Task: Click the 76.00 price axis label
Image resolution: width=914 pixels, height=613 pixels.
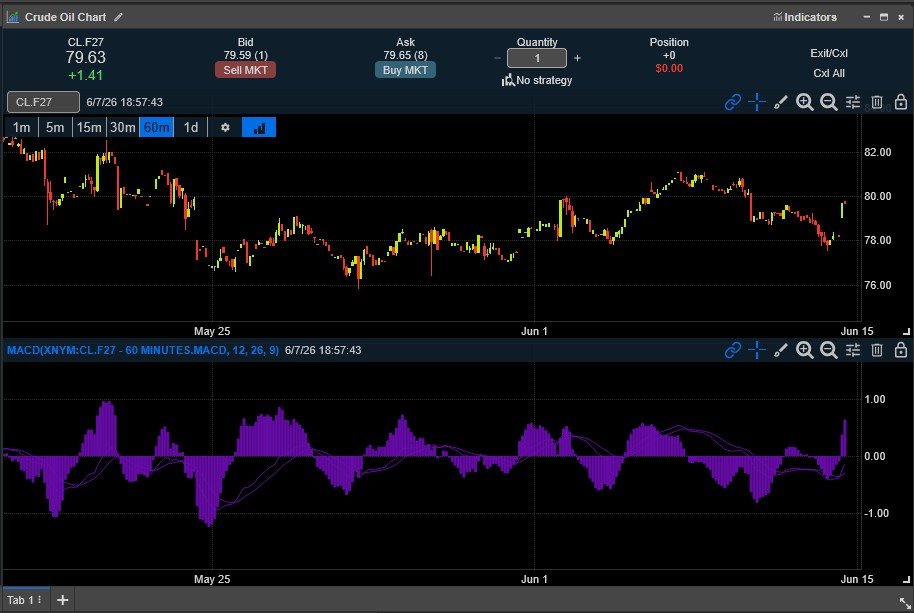Action: click(x=877, y=285)
